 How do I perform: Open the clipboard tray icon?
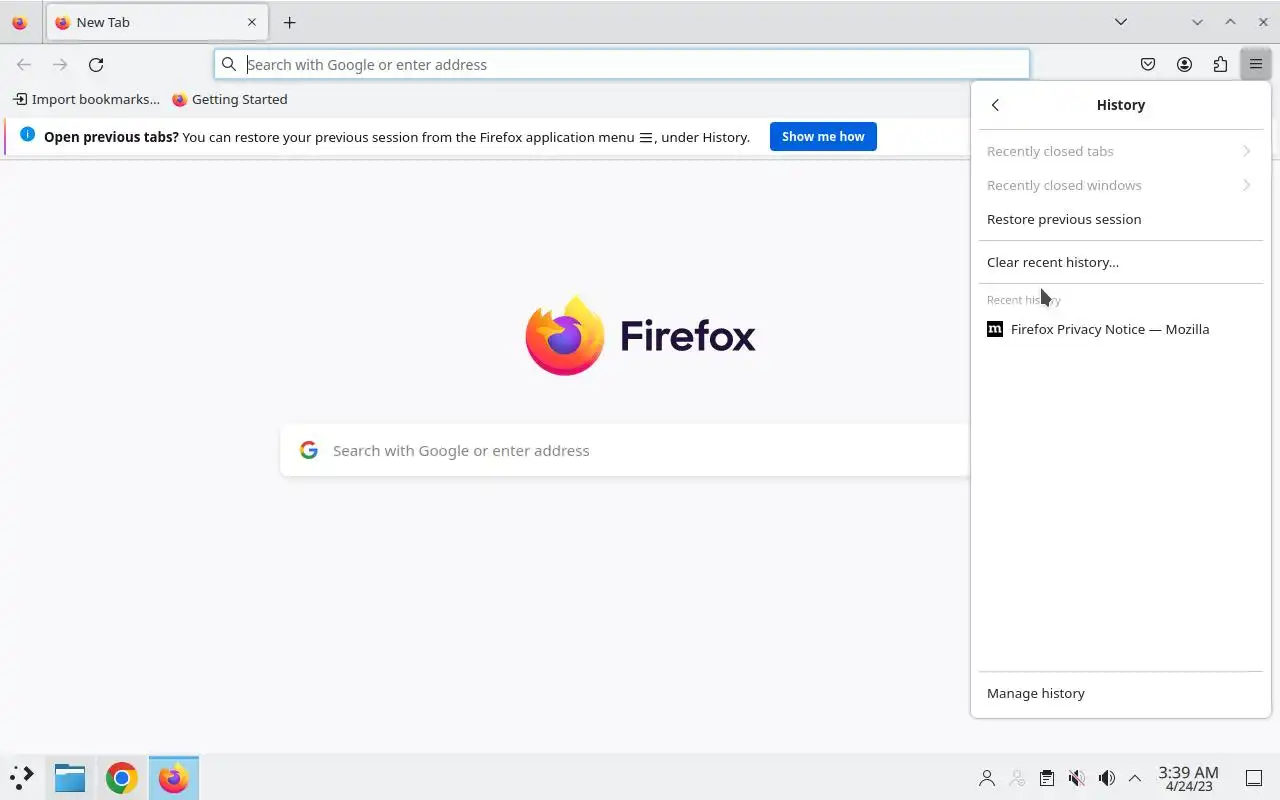click(x=1046, y=778)
